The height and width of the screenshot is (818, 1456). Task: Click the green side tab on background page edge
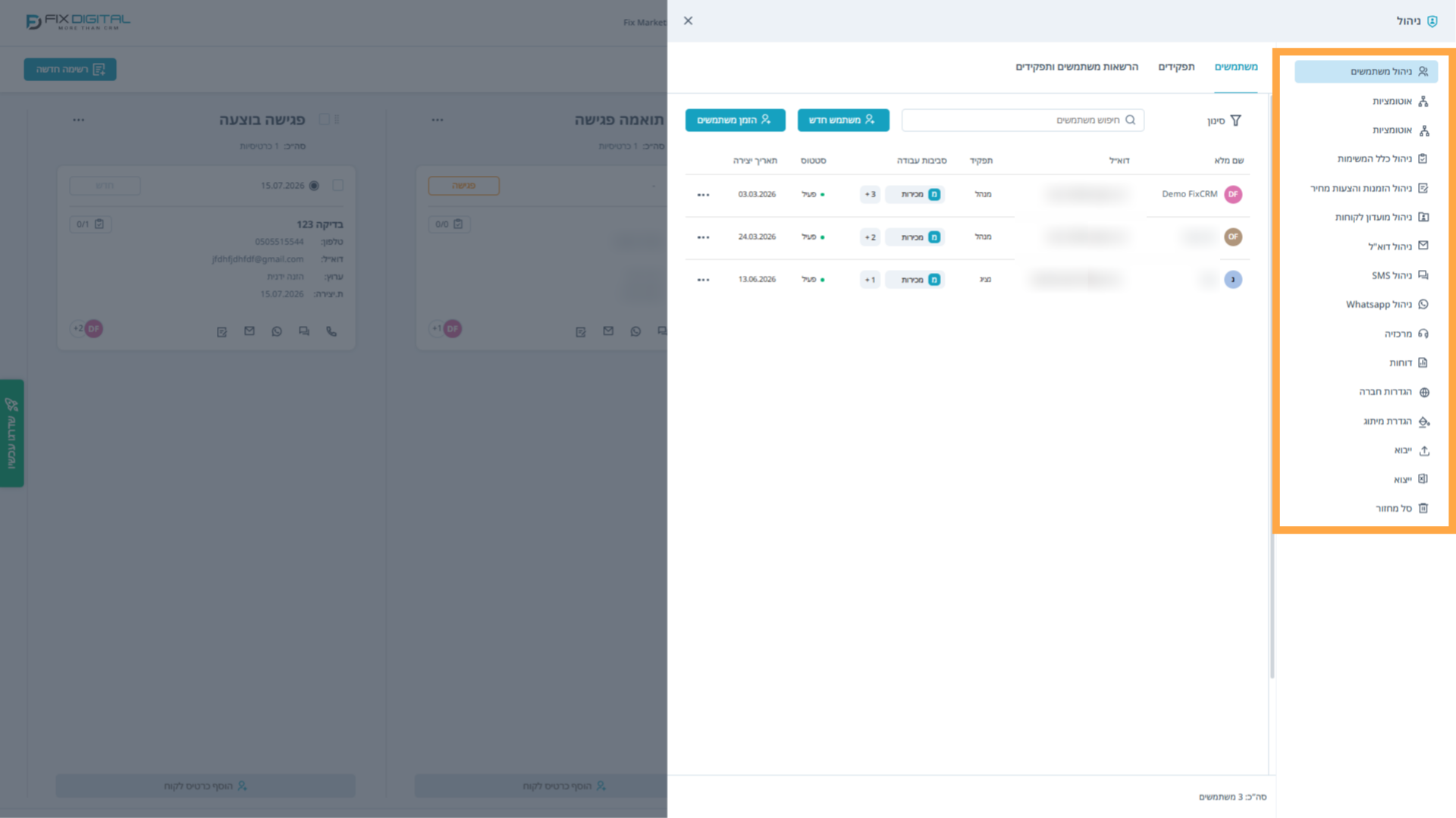click(x=11, y=433)
